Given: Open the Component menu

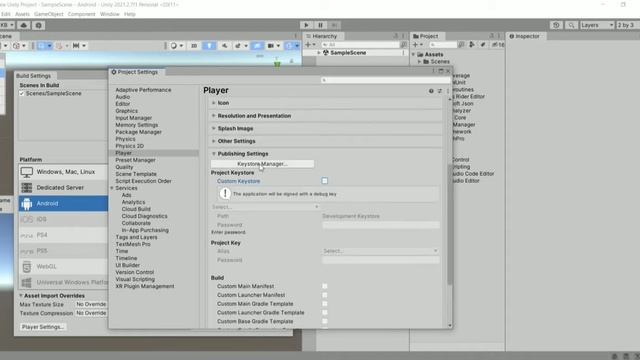Looking at the screenshot, I should (x=81, y=14).
